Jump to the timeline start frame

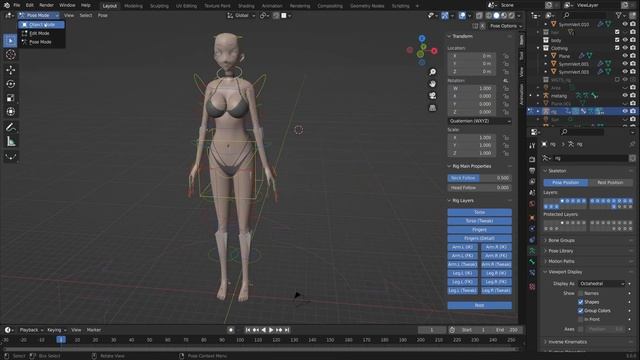point(248,330)
